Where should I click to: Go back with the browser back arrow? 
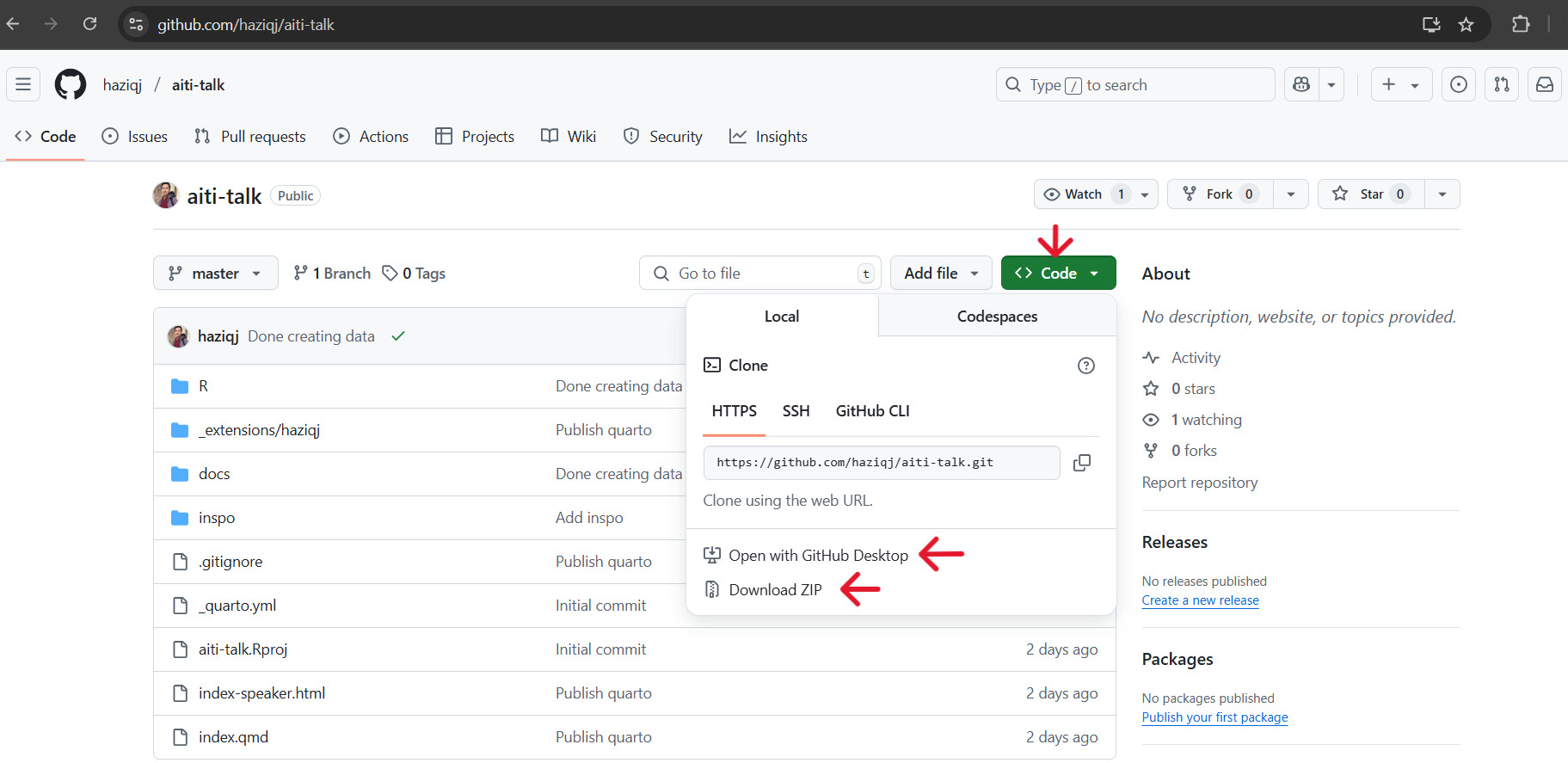point(13,24)
